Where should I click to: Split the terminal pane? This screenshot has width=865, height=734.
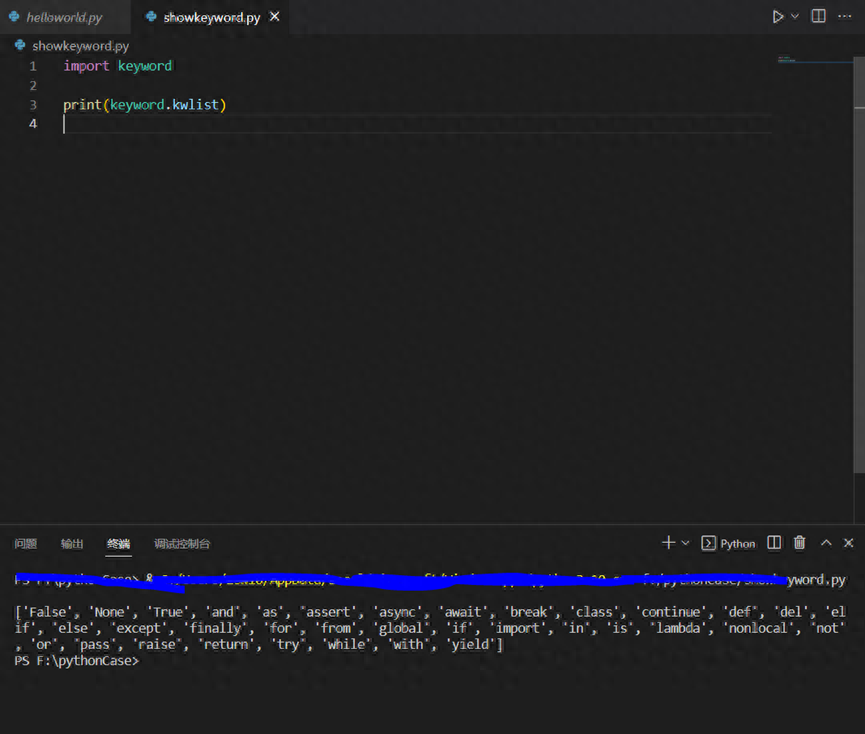(x=774, y=543)
